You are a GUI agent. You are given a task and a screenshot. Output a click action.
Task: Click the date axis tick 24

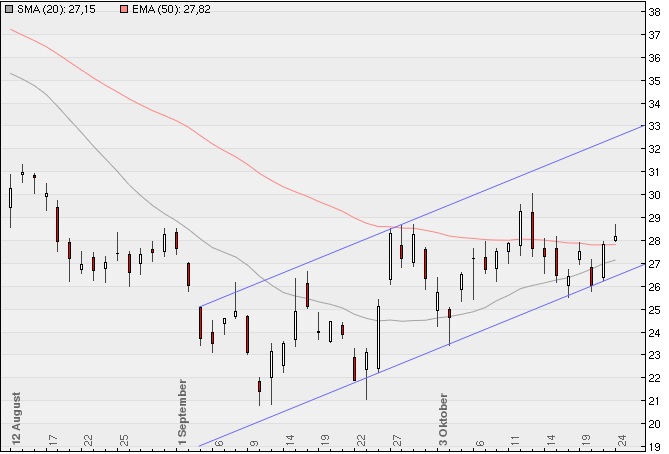tap(622, 440)
